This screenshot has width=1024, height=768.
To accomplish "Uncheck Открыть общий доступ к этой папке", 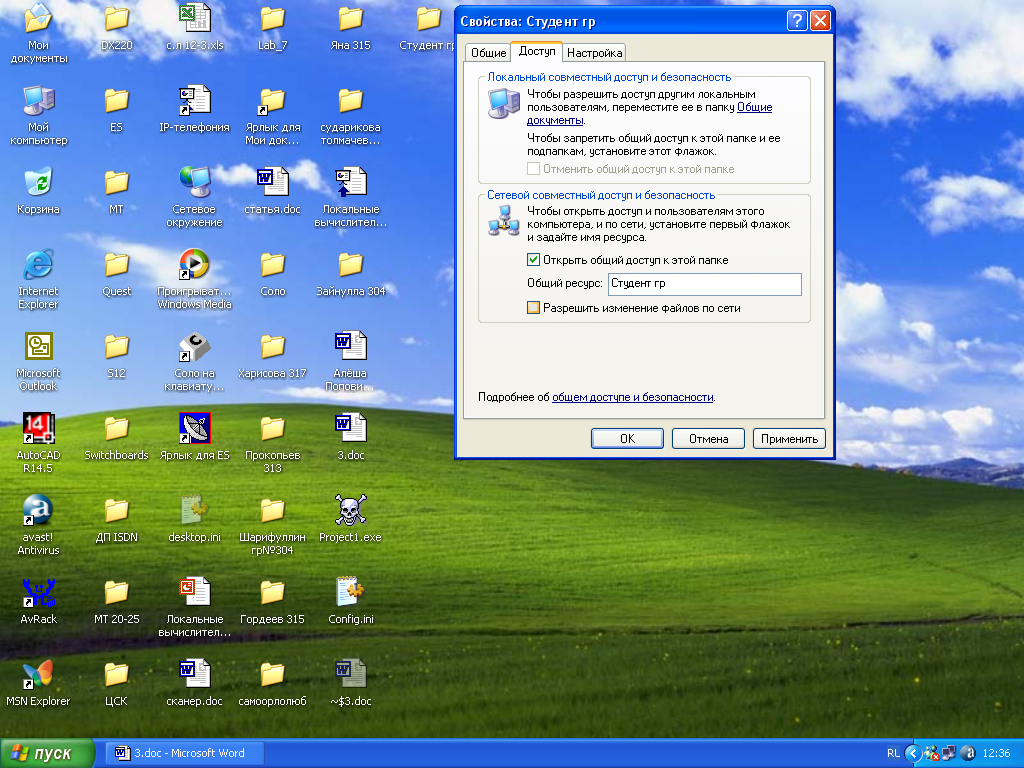I will click(534, 260).
